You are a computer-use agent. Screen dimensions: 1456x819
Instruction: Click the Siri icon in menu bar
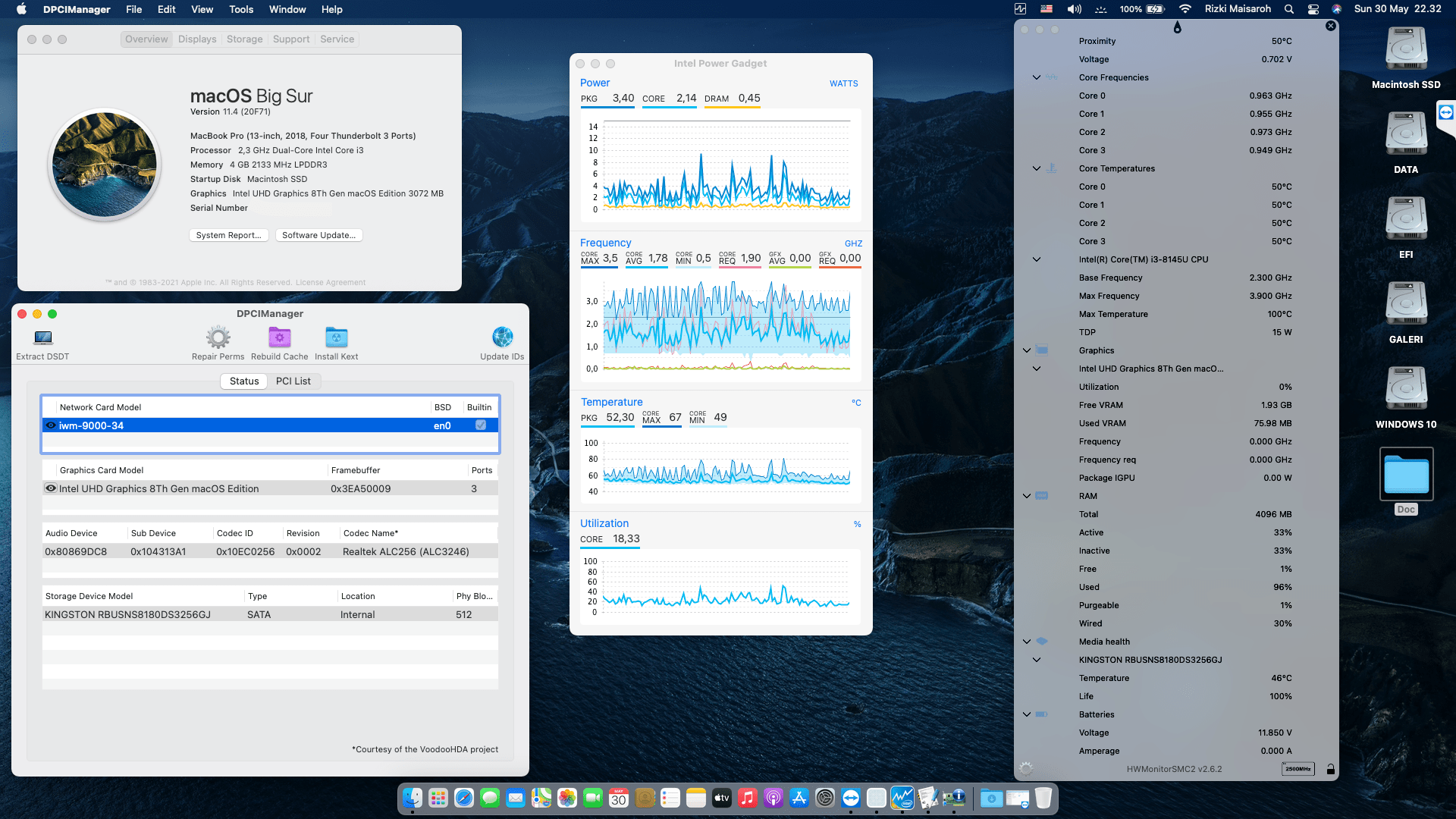pos(1336,9)
